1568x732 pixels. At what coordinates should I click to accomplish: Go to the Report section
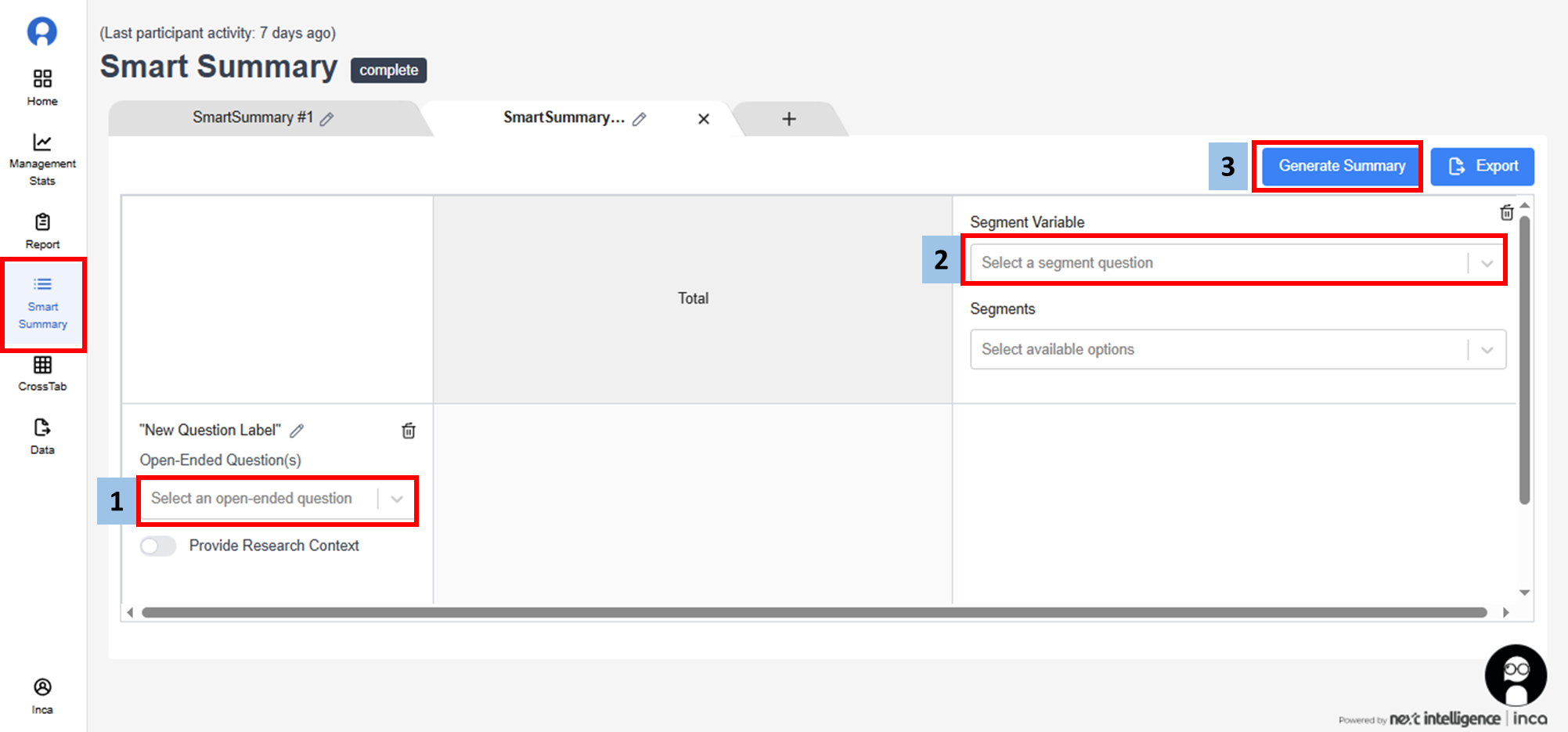(42, 231)
